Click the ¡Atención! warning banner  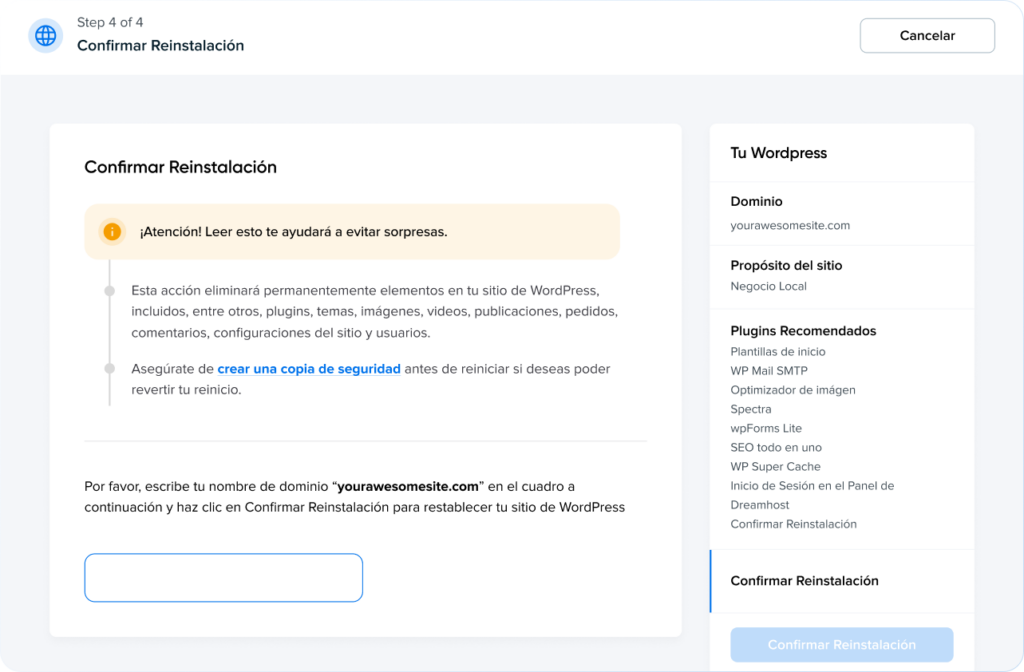351,232
